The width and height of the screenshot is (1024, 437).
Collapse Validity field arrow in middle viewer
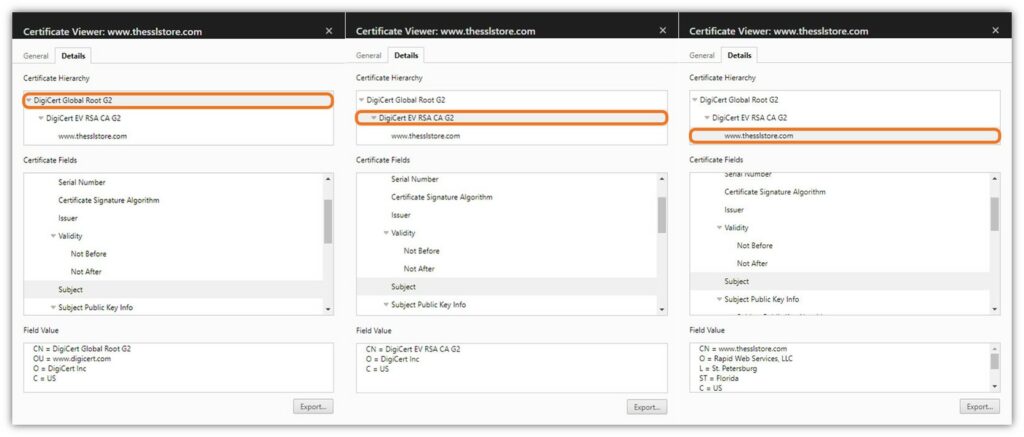387,233
